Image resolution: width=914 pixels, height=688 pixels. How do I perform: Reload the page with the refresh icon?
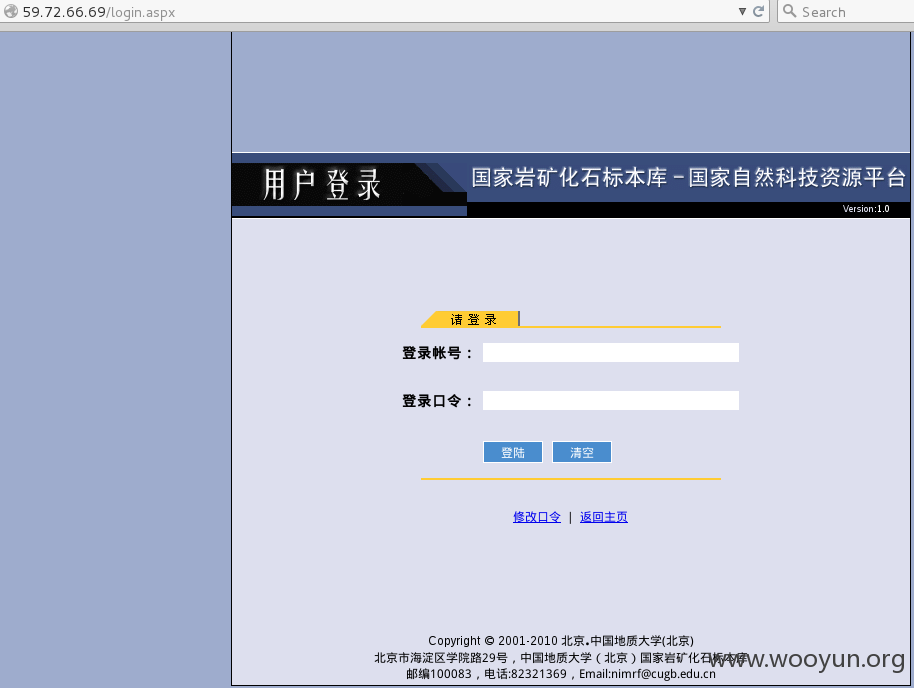758,11
